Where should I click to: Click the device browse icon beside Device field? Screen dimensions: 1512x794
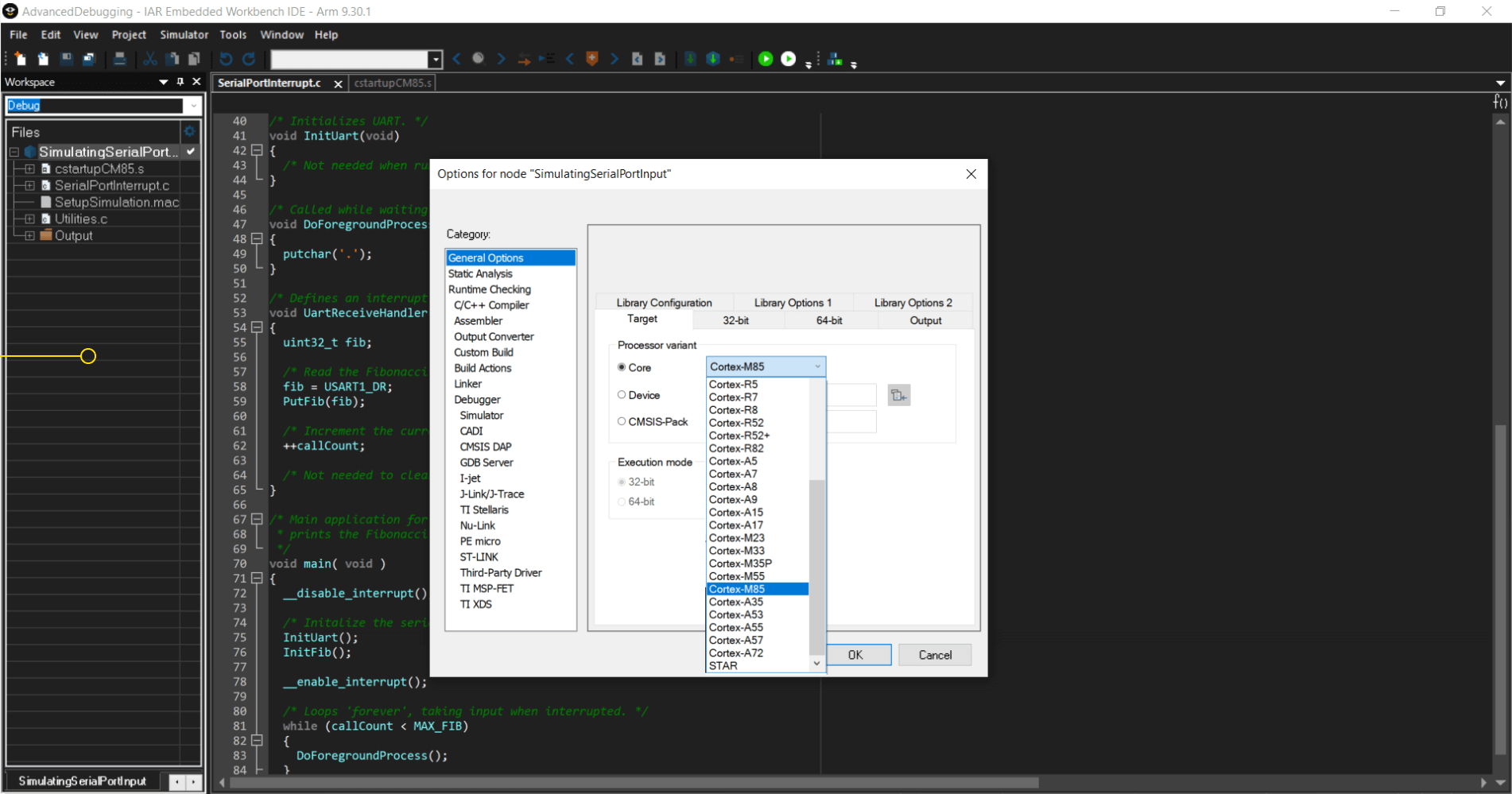point(898,395)
